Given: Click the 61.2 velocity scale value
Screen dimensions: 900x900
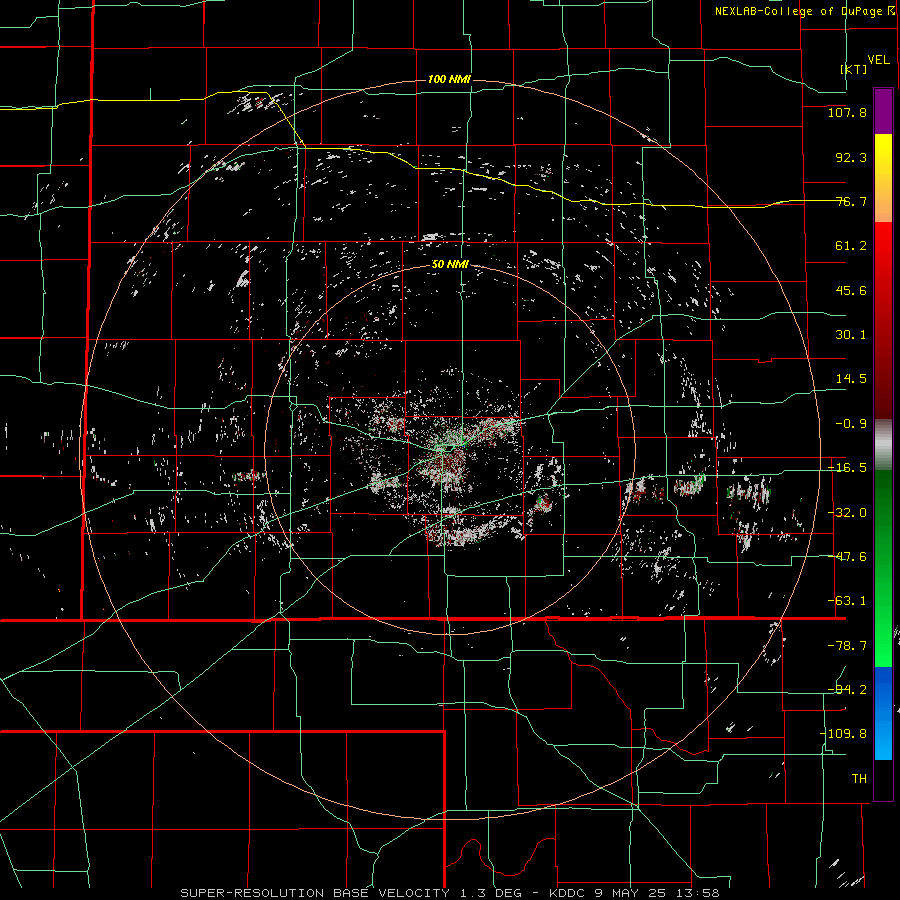Looking at the screenshot, I should pos(851,246).
